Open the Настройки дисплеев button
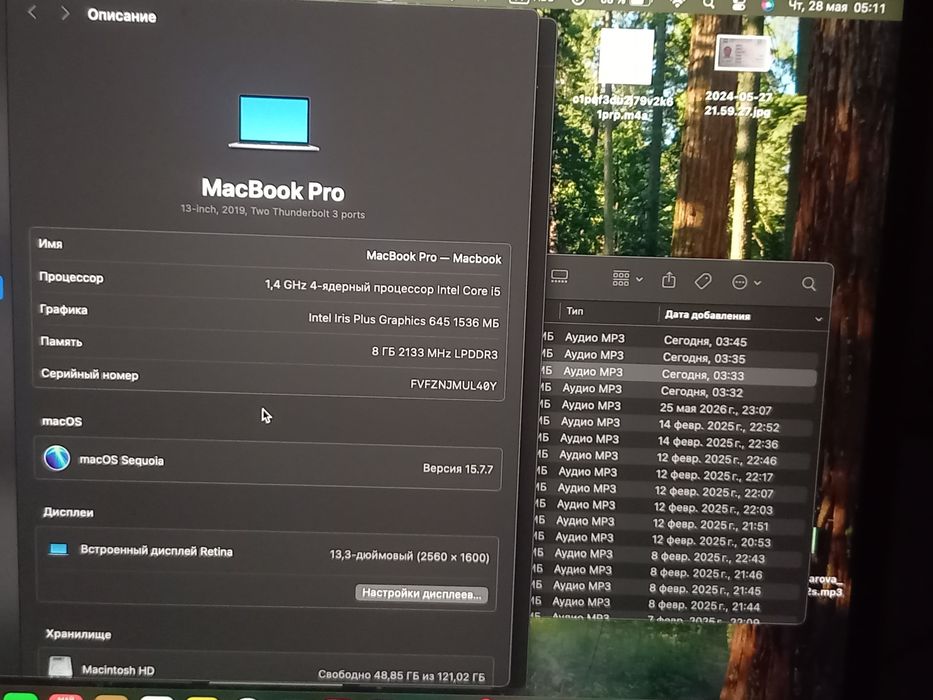 pos(422,593)
